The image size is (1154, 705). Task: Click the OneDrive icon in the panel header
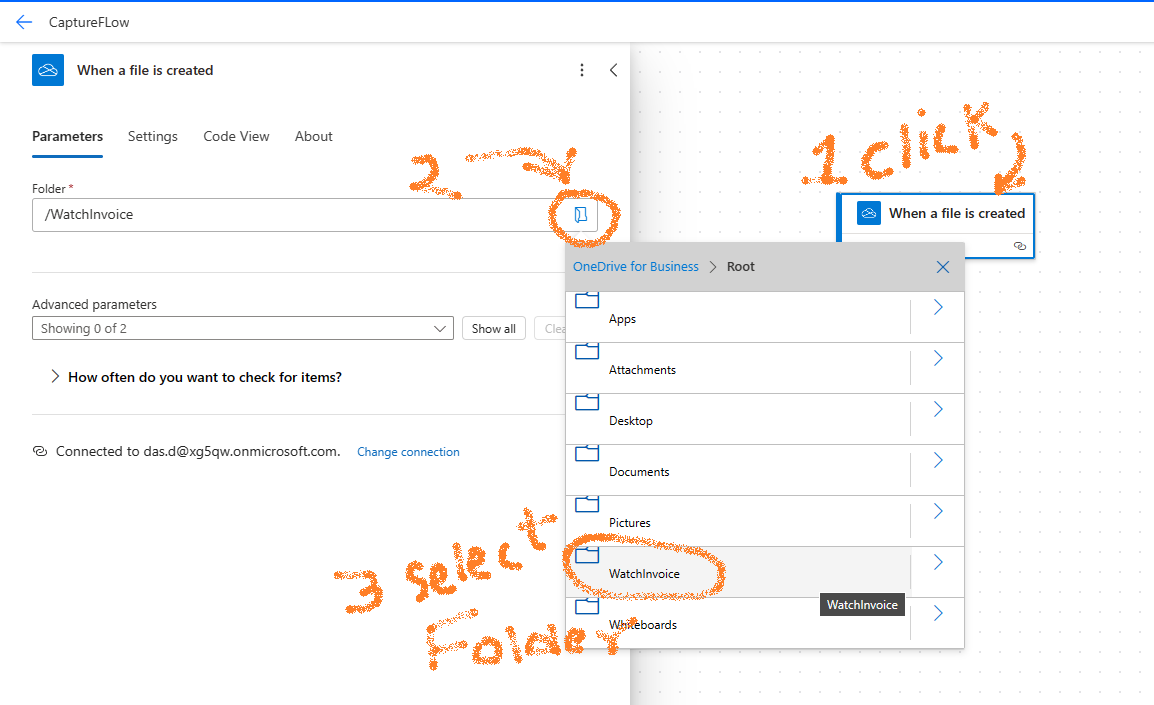click(x=48, y=70)
